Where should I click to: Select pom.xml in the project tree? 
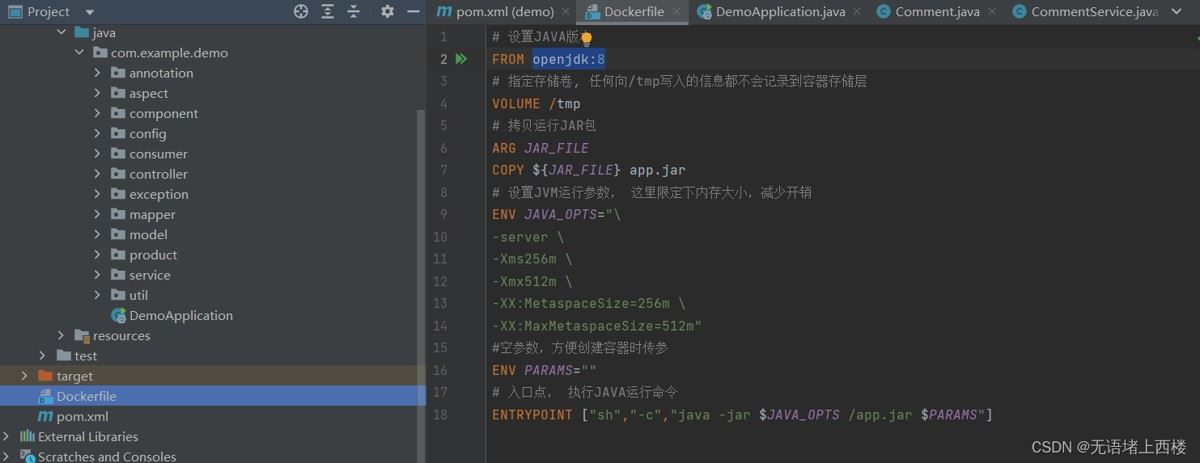click(x=82, y=417)
